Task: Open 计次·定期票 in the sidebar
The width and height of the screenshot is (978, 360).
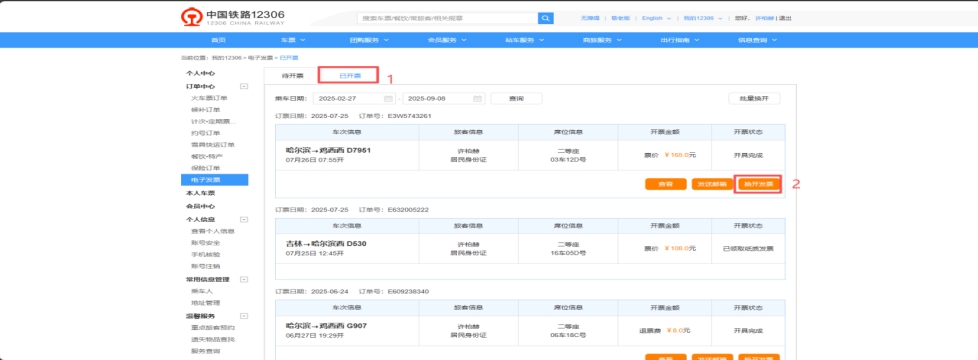Action: pyautogui.click(x=214, y=121)
